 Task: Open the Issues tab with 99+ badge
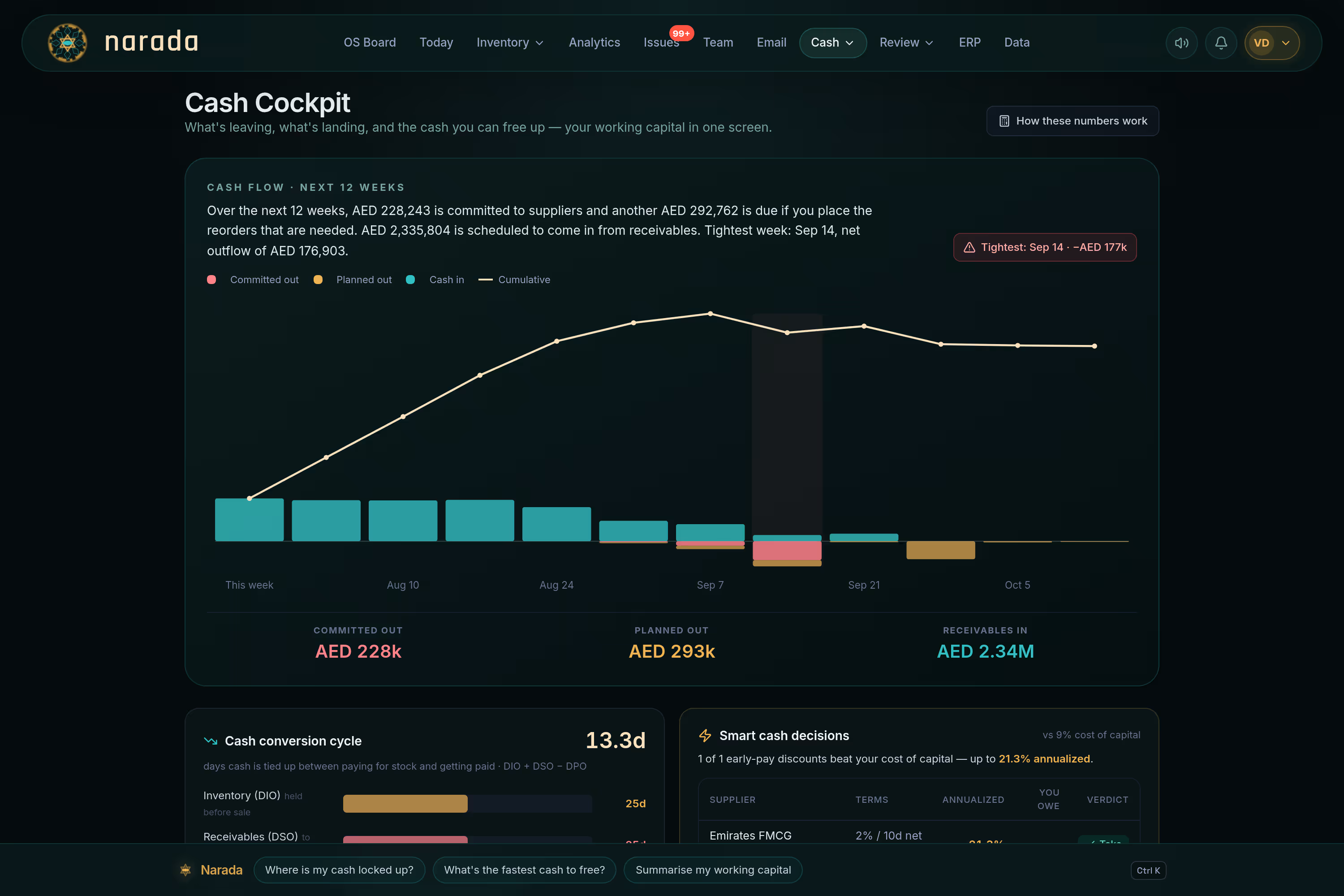[661, 43]
